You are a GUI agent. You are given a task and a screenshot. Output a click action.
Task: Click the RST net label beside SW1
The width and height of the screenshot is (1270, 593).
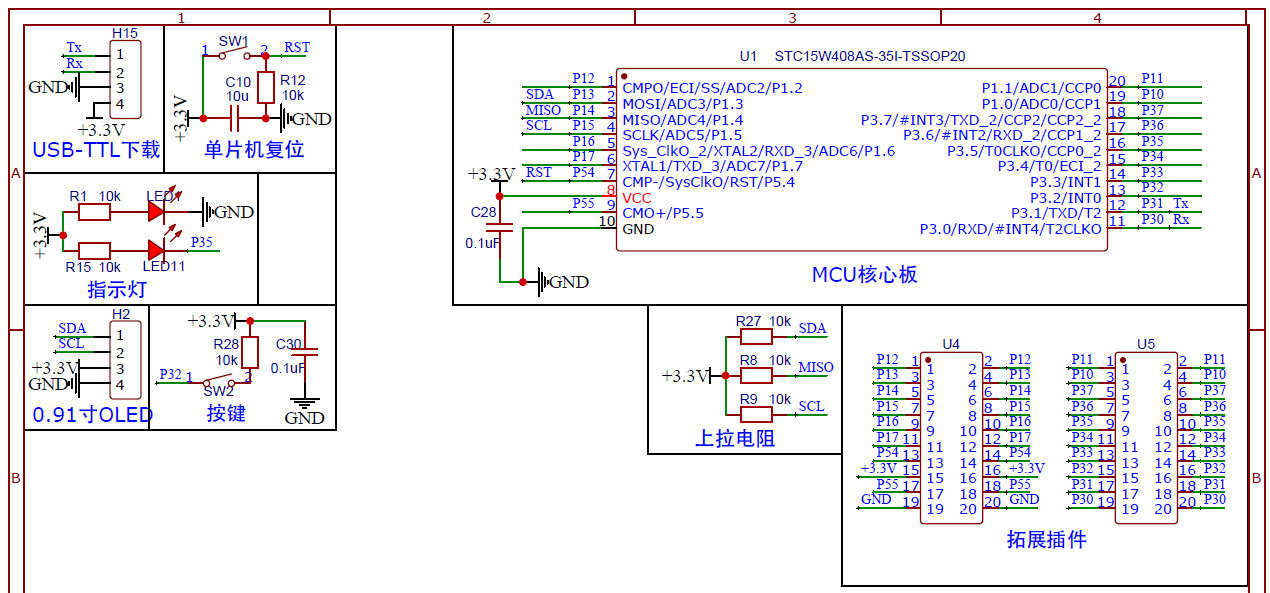coord(297,47)
